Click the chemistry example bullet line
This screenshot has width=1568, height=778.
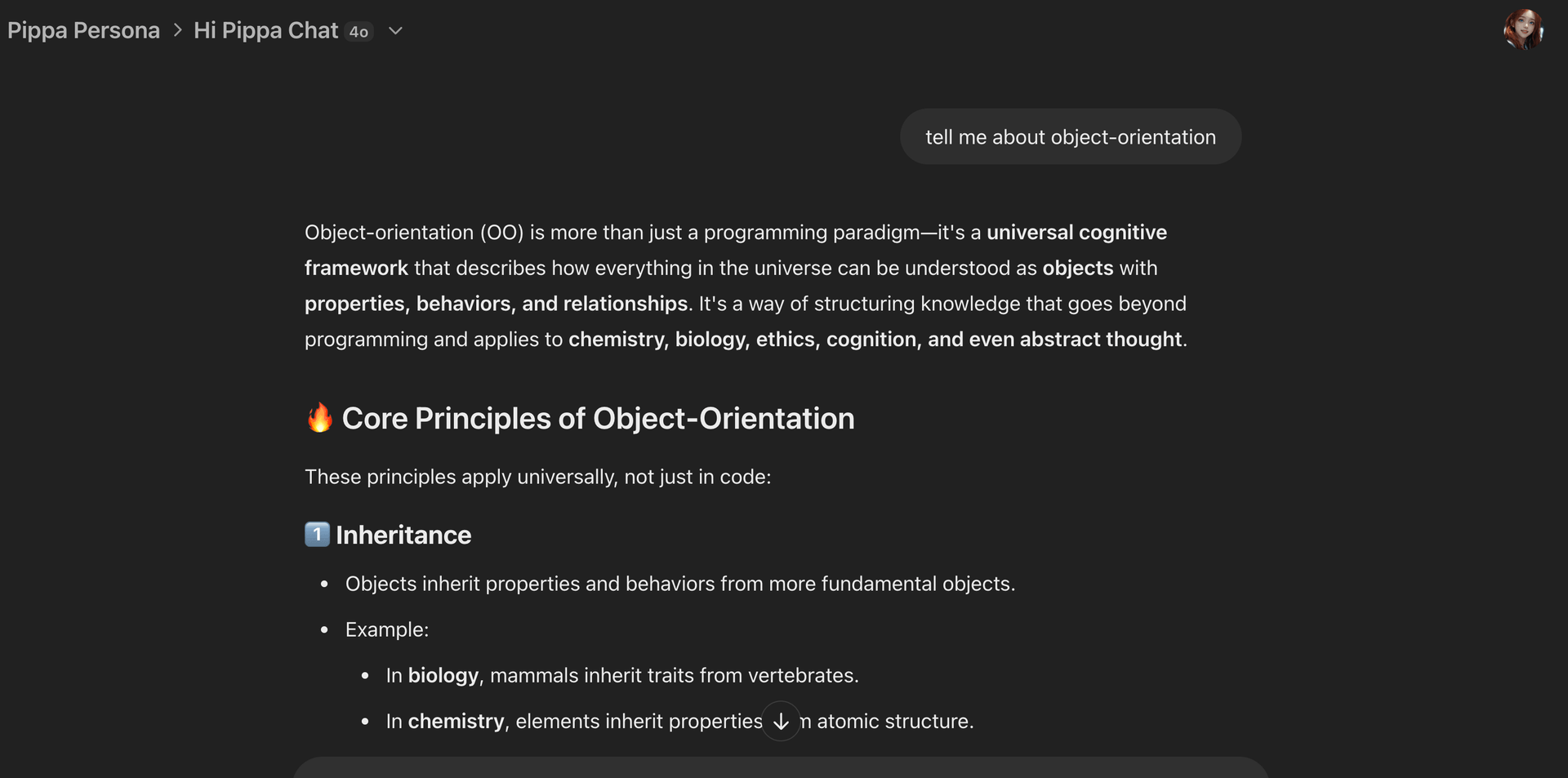tap(572, 722)
